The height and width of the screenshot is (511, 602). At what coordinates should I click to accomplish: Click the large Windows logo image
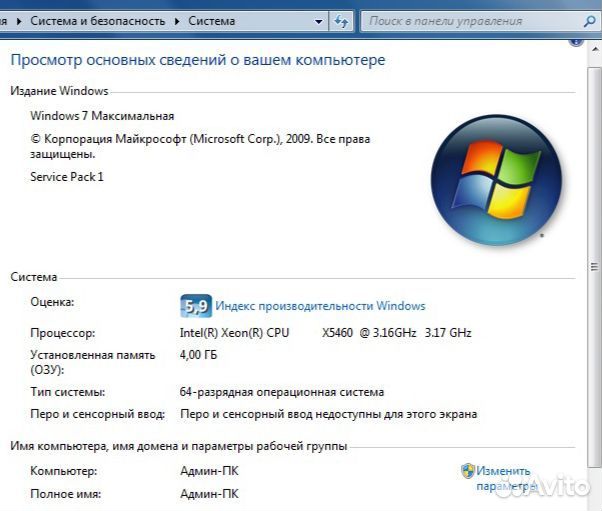[496, 179]
